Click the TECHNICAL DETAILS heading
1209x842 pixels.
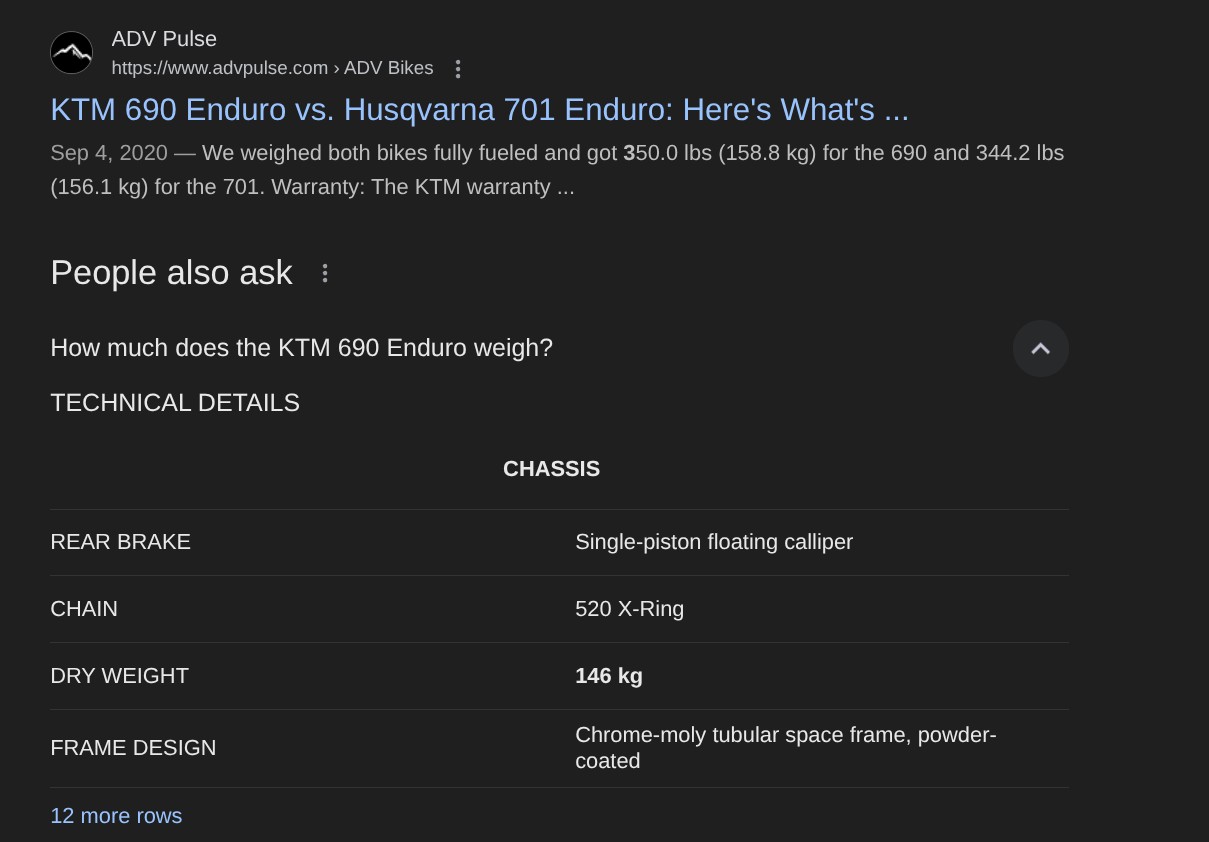[x=175, y=403]
